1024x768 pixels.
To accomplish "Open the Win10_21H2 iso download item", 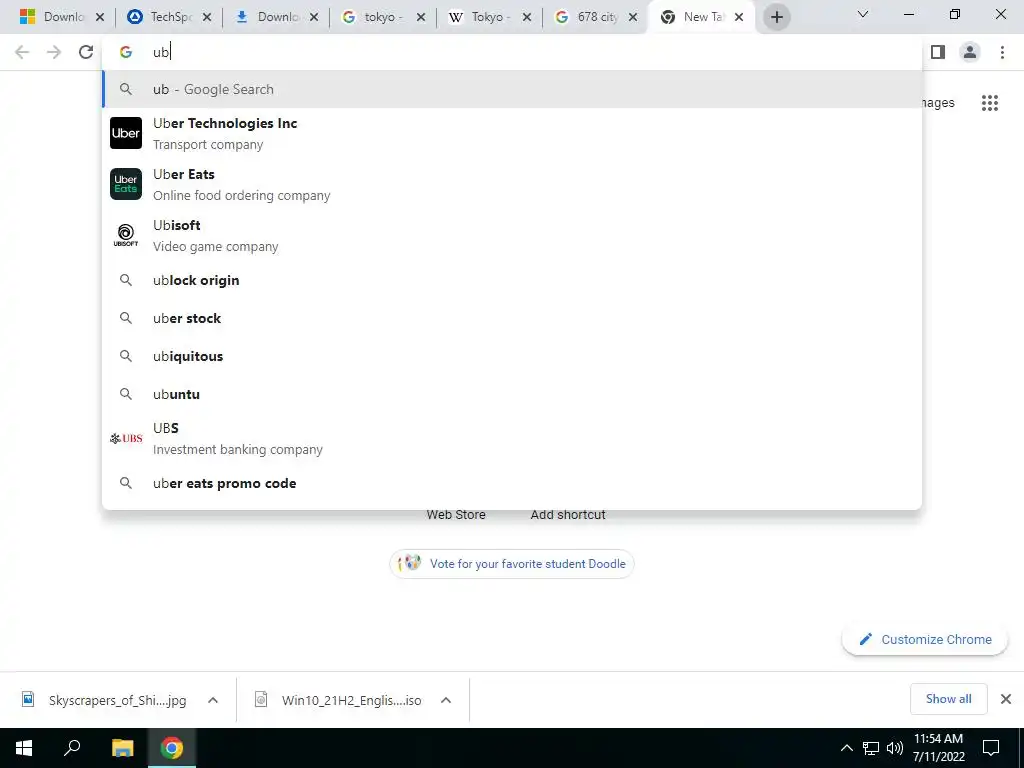I will tap(338, 700).
